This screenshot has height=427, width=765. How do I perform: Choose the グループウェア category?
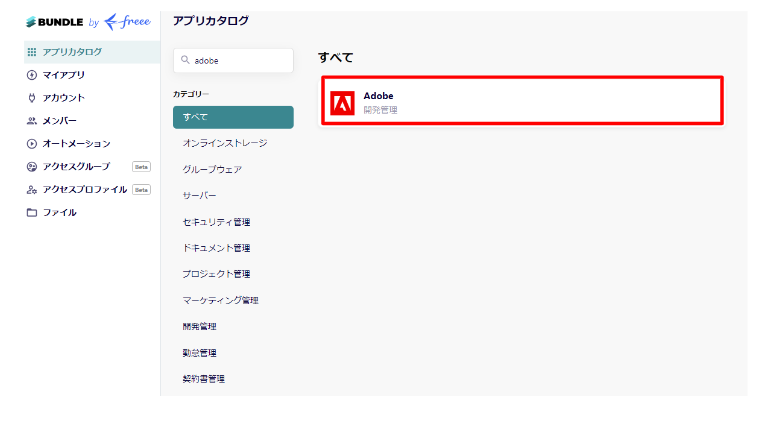(212, 169)
